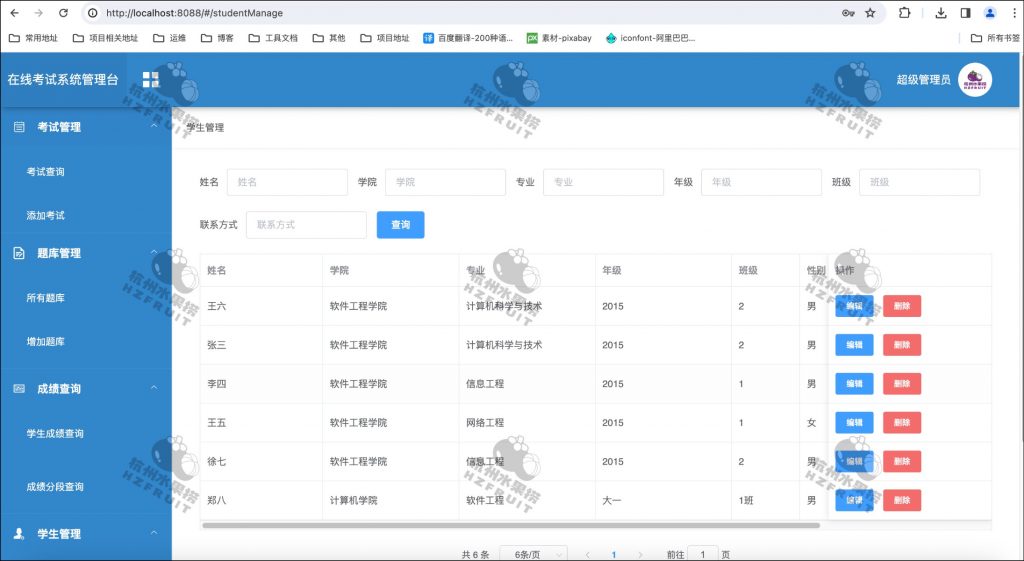1024x561 pixels.
Task: Open the browser extensions puzzle icon
Action: click(904, 13)
